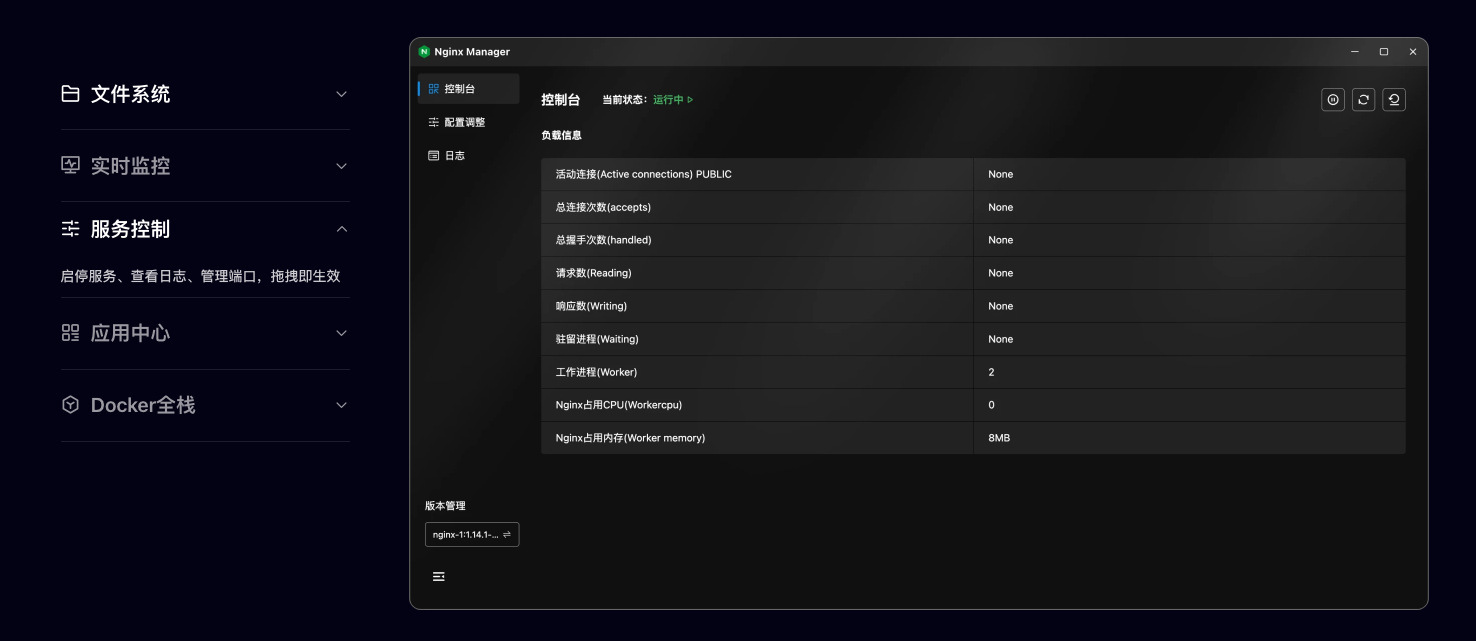Collapse the 服务控制 section chevron
Screen dimensions: 1476x641
341,229
